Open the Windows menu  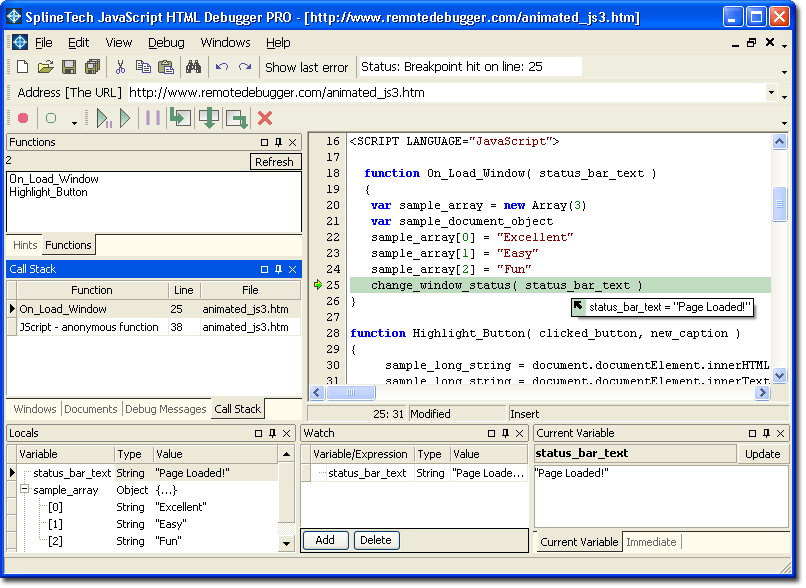pos(225,43)
